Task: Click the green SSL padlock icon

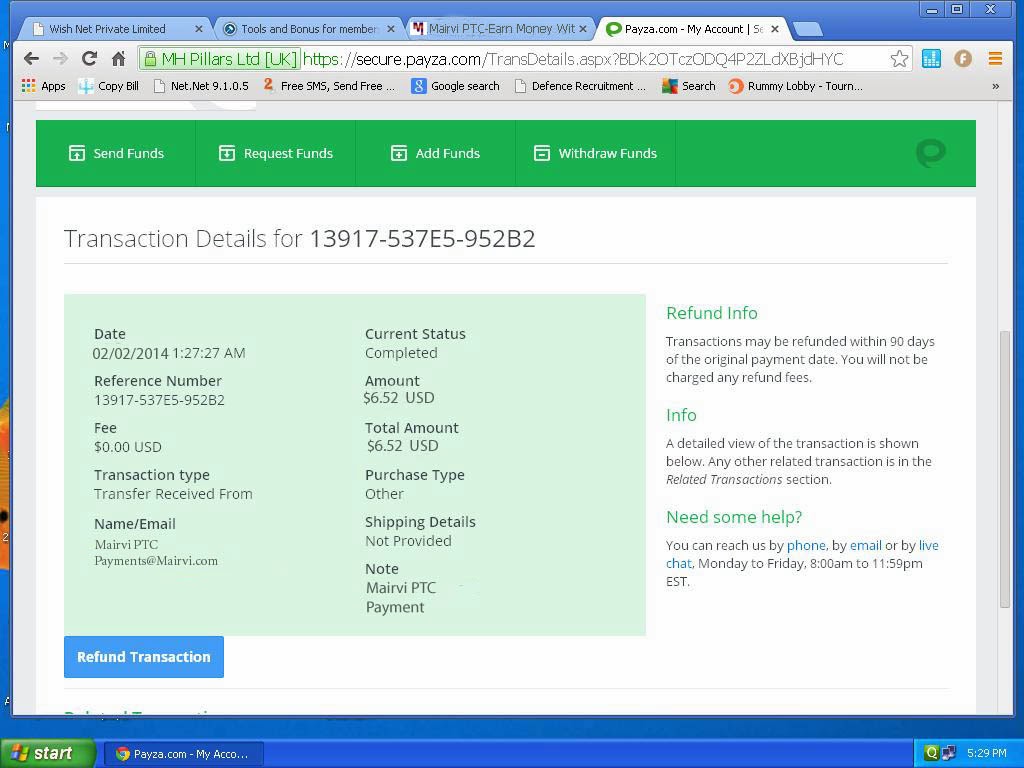Action: point(150,59)
